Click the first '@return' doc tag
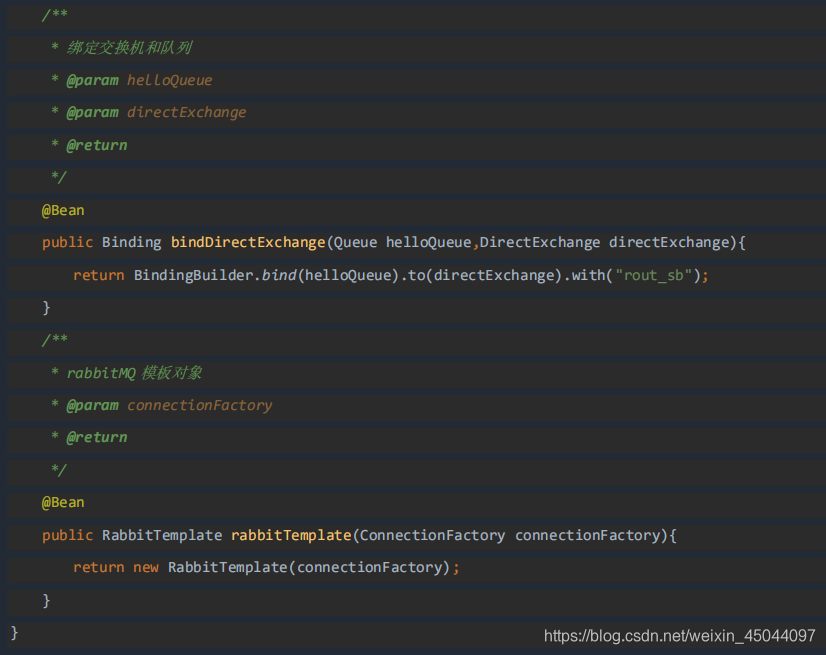 point(96,145)
